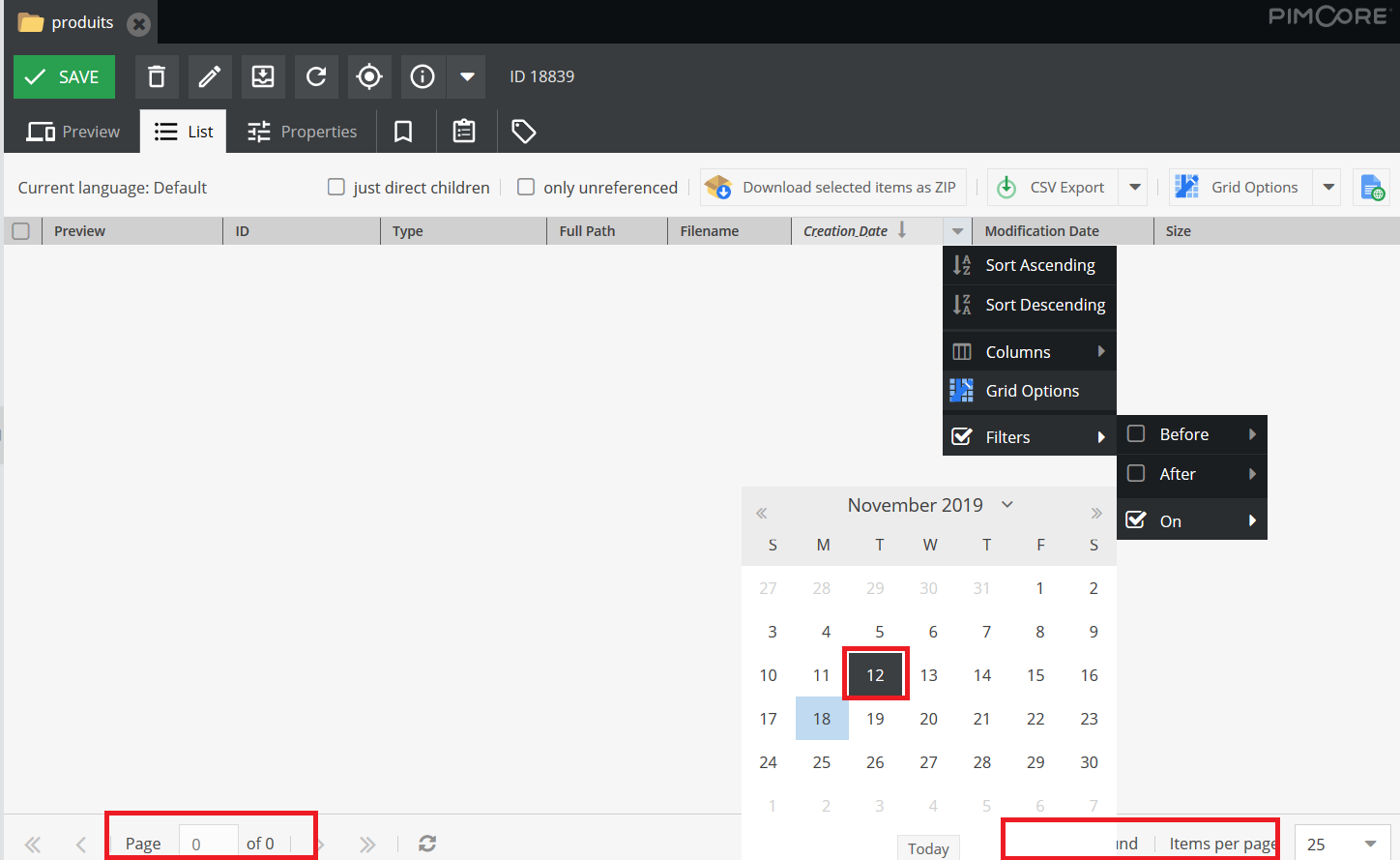The image size is (1400, 860).
Task: Open the Download asset icon
Action: coord(262,76)
